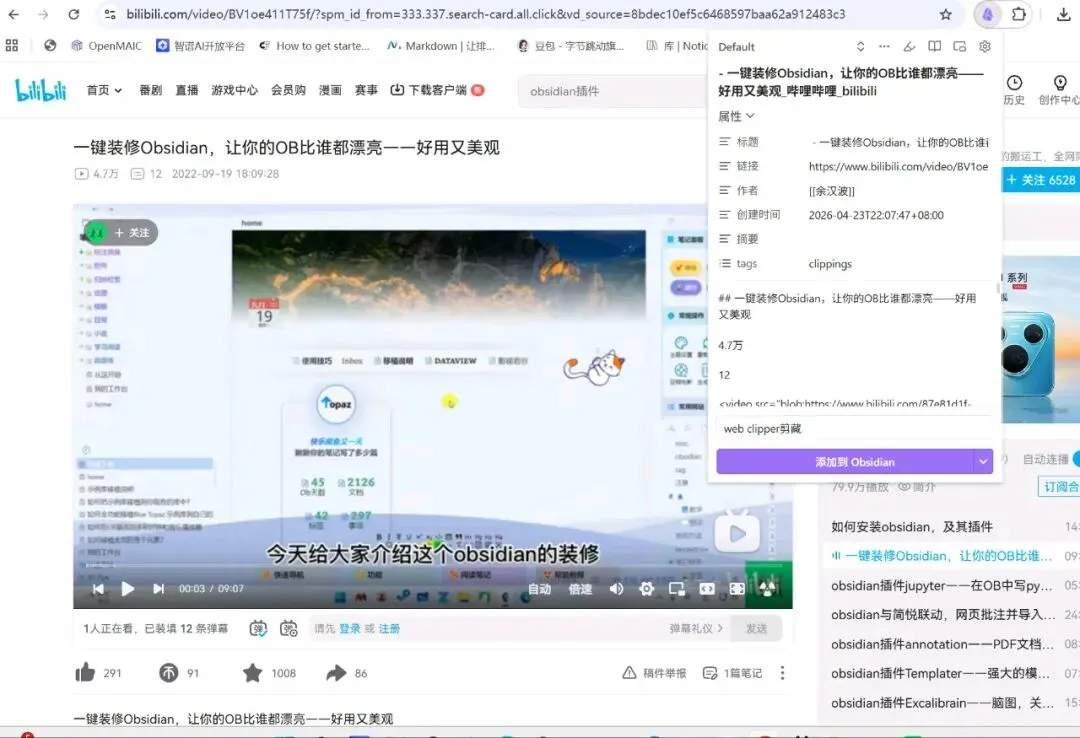Viewport: 1080px width, 738px height.
Task: Open the video player settings gear
Action: 646,589
